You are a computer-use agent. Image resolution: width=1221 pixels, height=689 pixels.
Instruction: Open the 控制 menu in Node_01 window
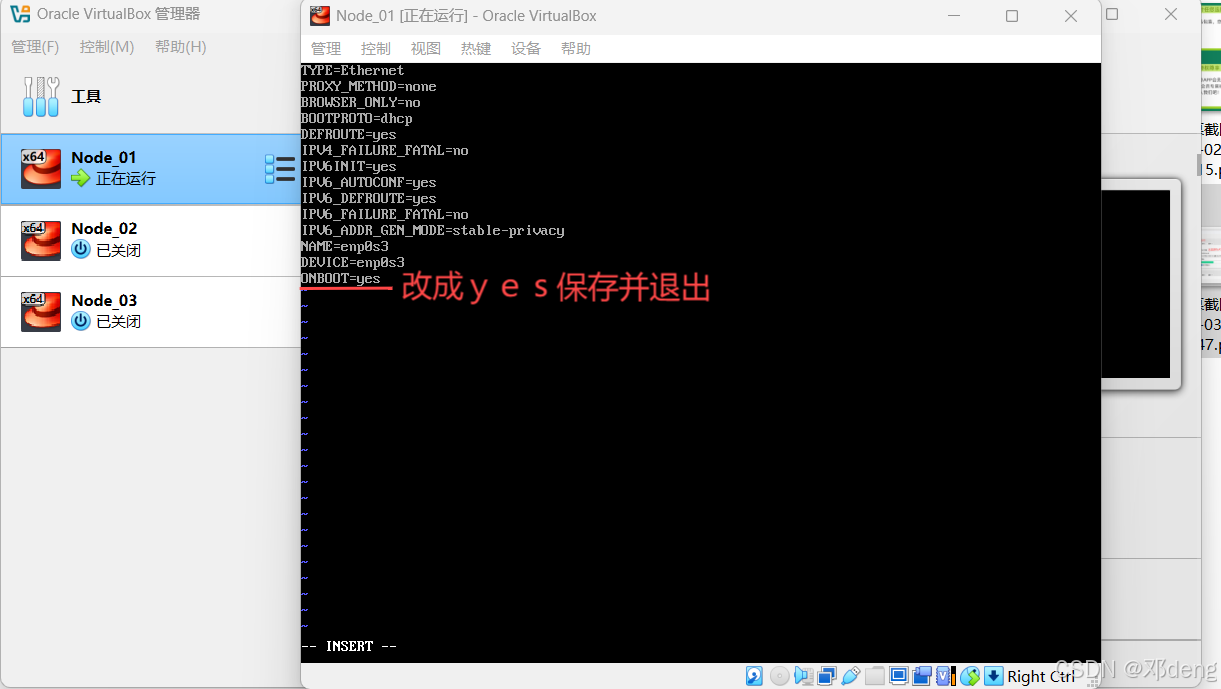click(376, 48)
